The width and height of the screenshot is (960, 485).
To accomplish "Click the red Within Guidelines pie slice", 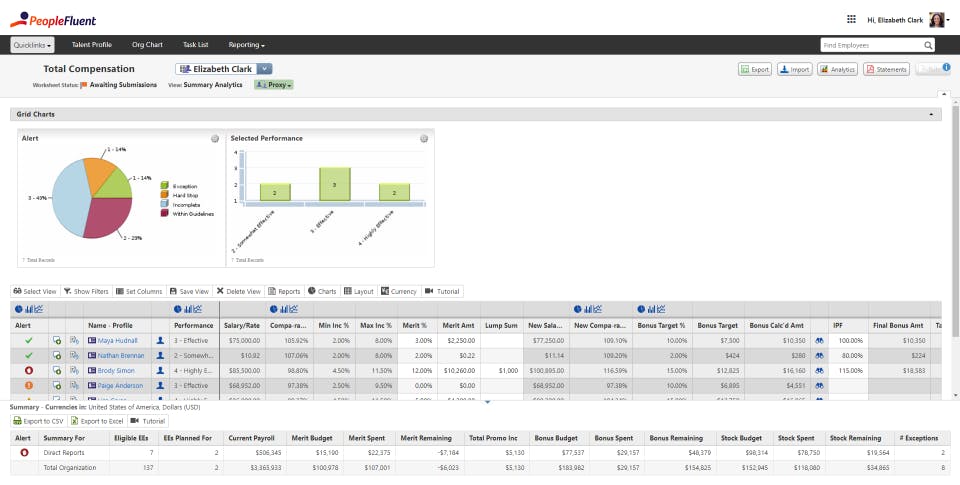I will coord(110,217).
